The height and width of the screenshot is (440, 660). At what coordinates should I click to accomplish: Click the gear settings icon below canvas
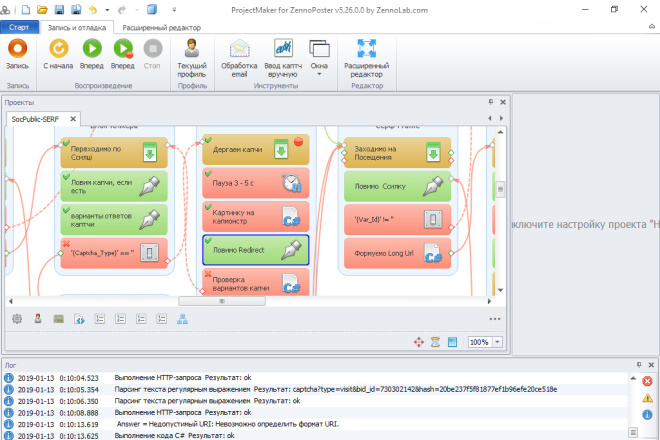[x=17, y=319]
